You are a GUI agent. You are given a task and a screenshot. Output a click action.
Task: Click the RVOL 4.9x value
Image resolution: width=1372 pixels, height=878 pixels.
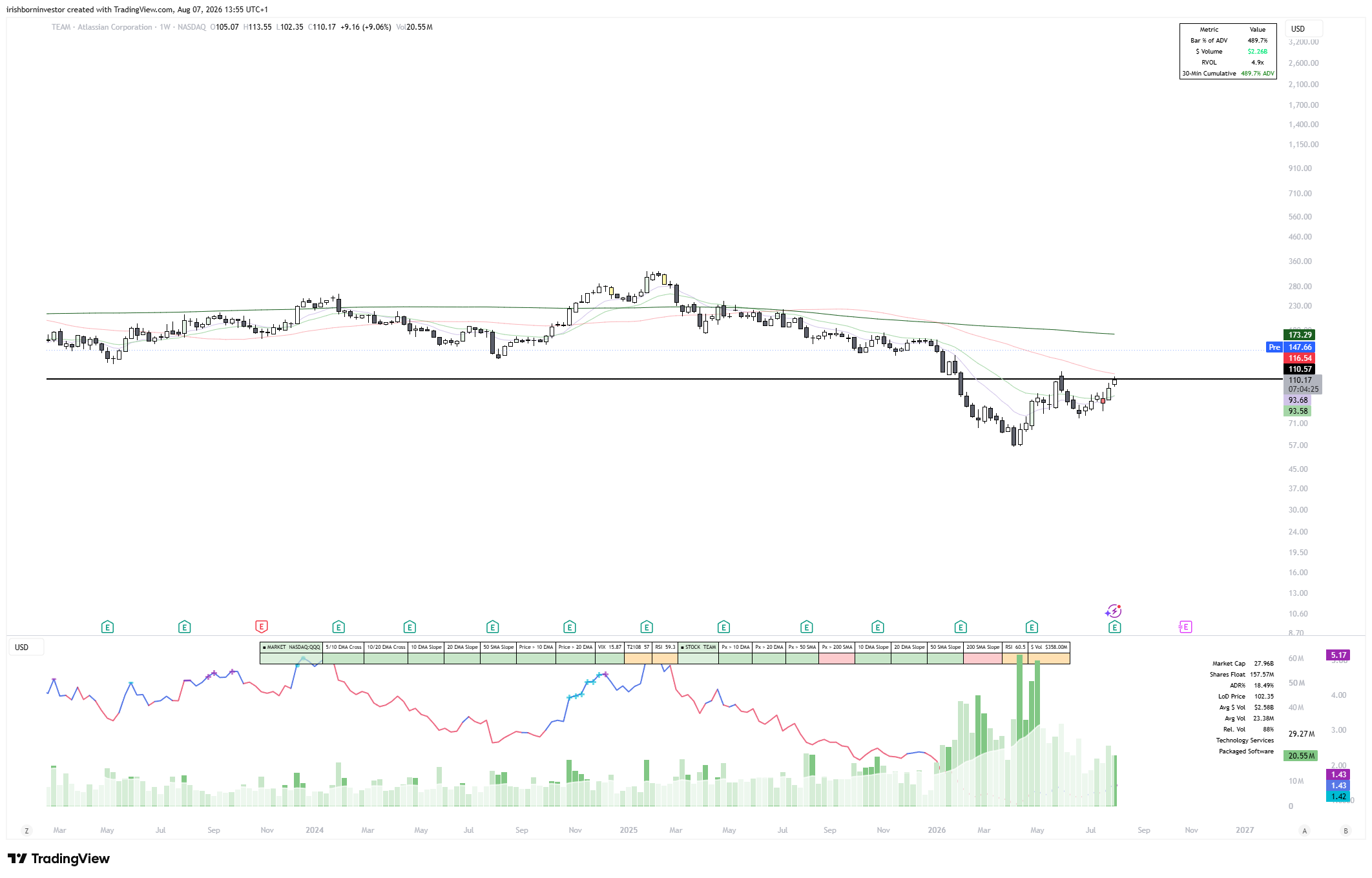[x=1257, y=63]
